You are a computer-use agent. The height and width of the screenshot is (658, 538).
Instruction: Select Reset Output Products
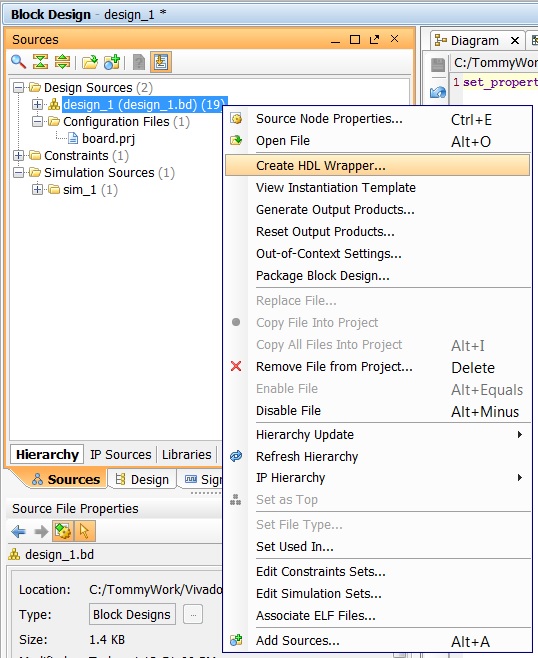(378, 232)
